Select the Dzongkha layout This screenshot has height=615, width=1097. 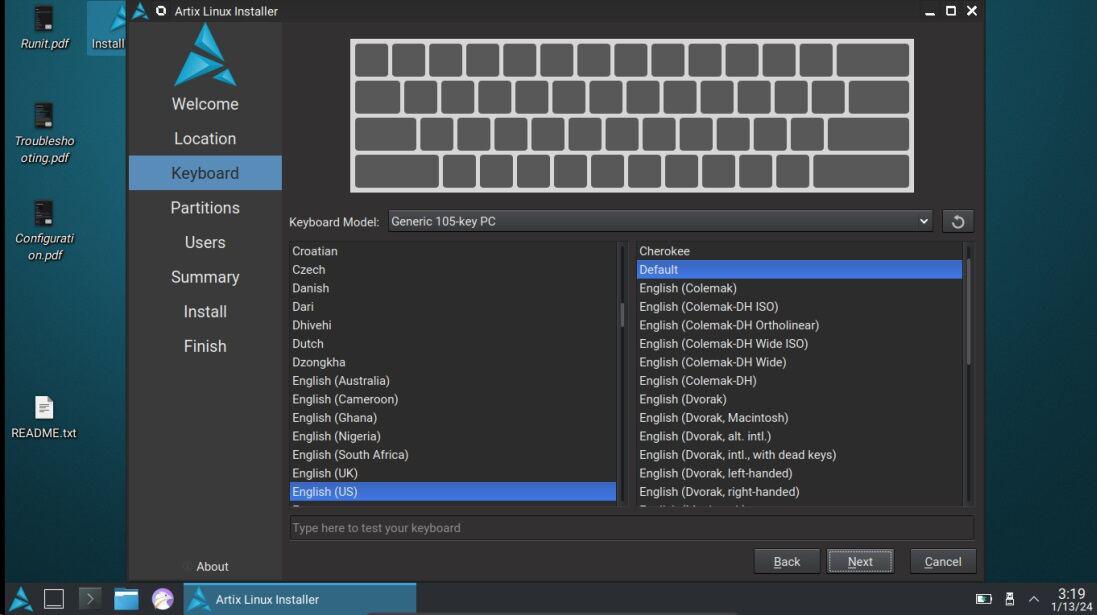tap(453, 362)
